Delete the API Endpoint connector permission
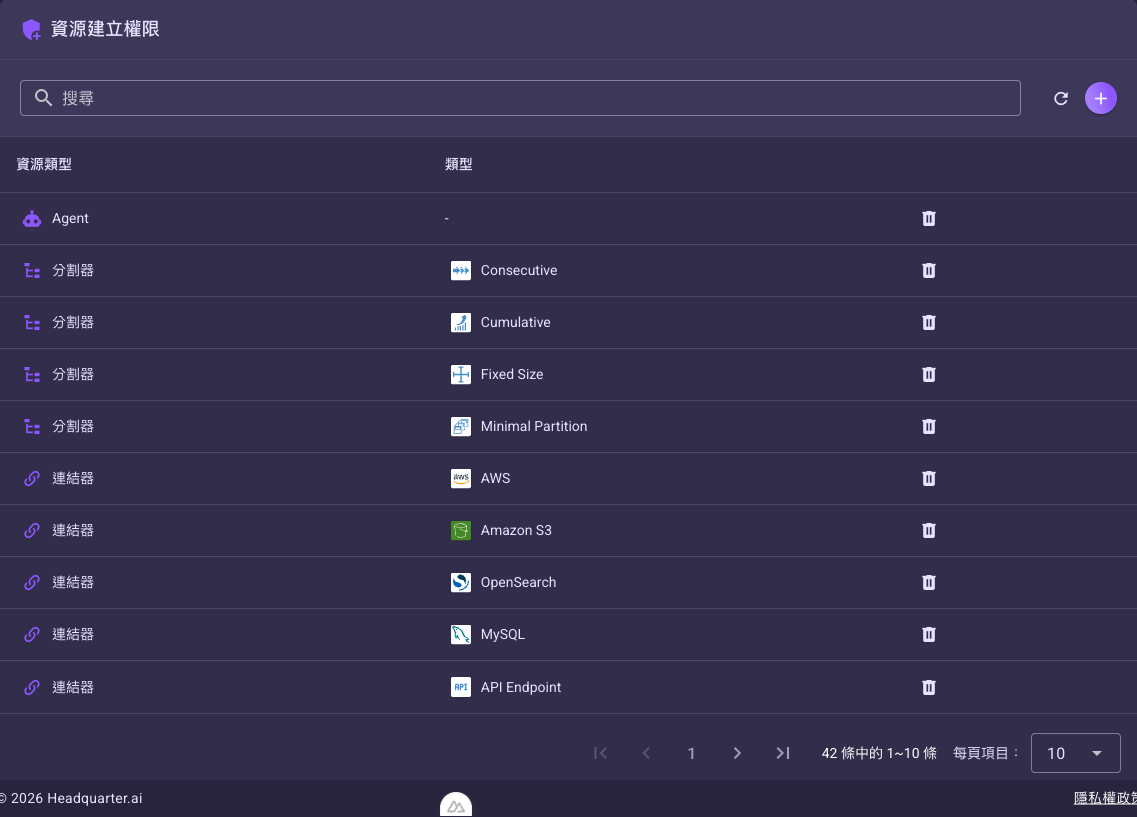 [928, 687]
